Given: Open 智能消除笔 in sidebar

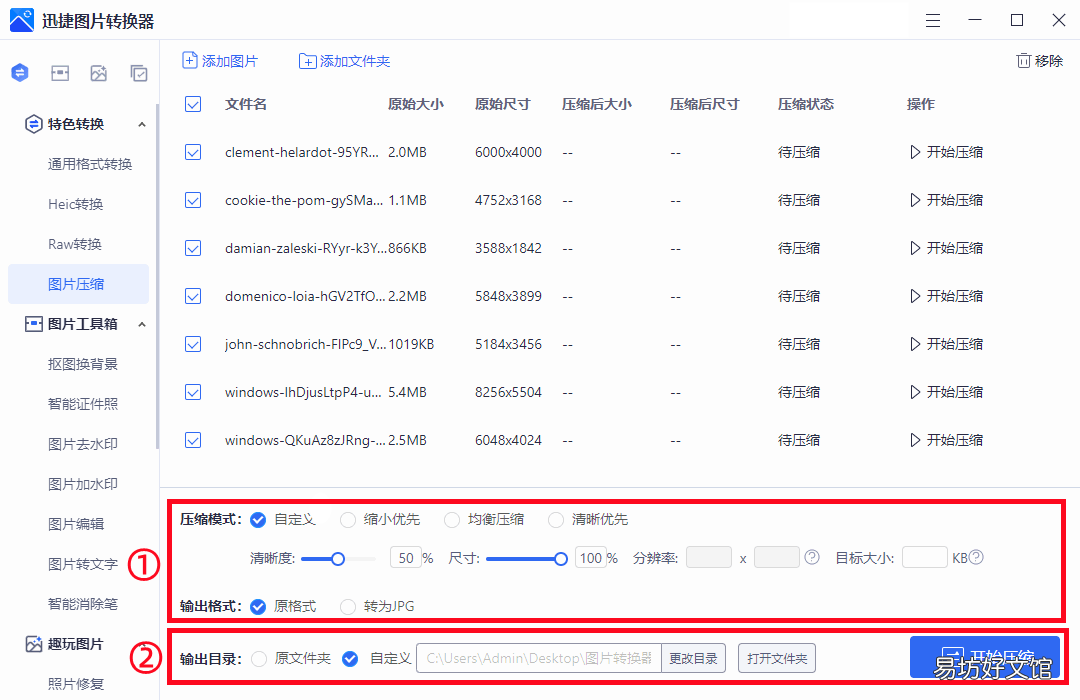Looking at the screenshot, I should (83, 604).
